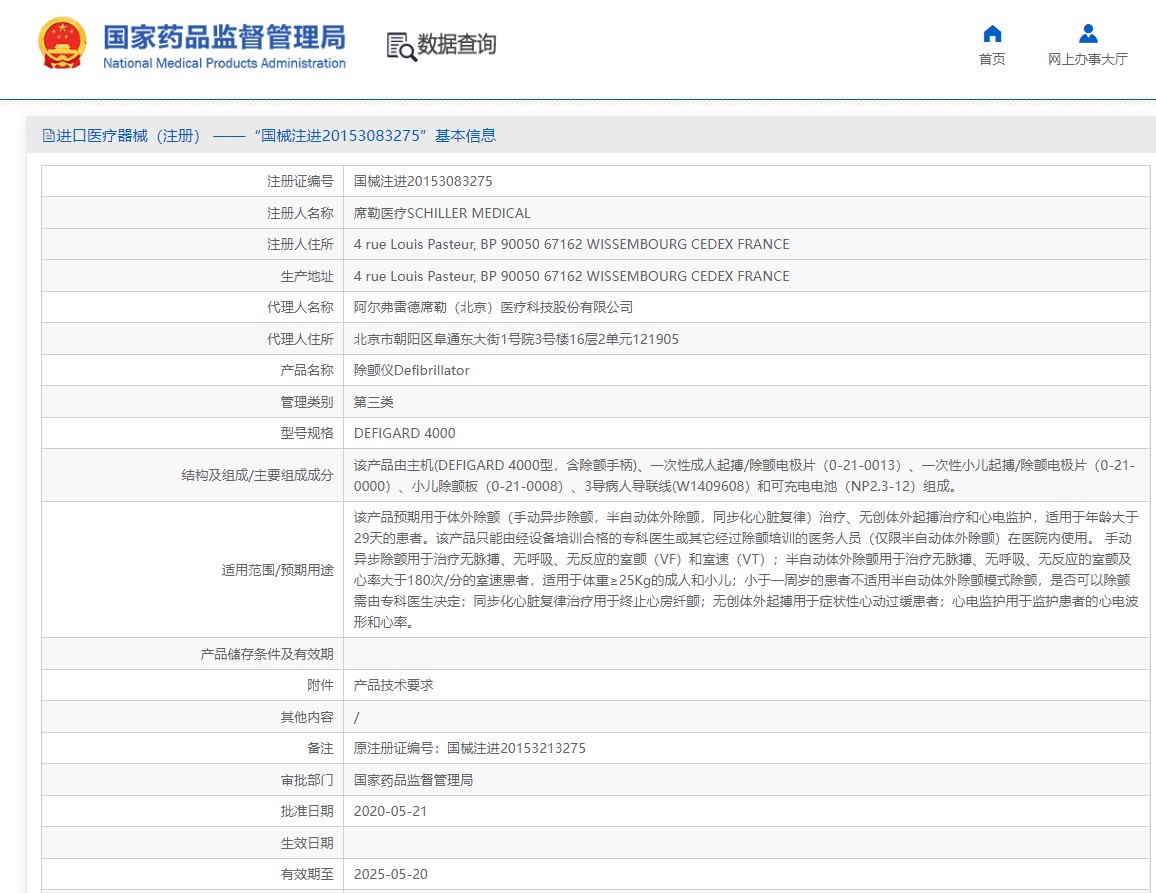The image size is (1156, 893).
Task: Click the 其他内容 row label
Action: click(307, 717)
